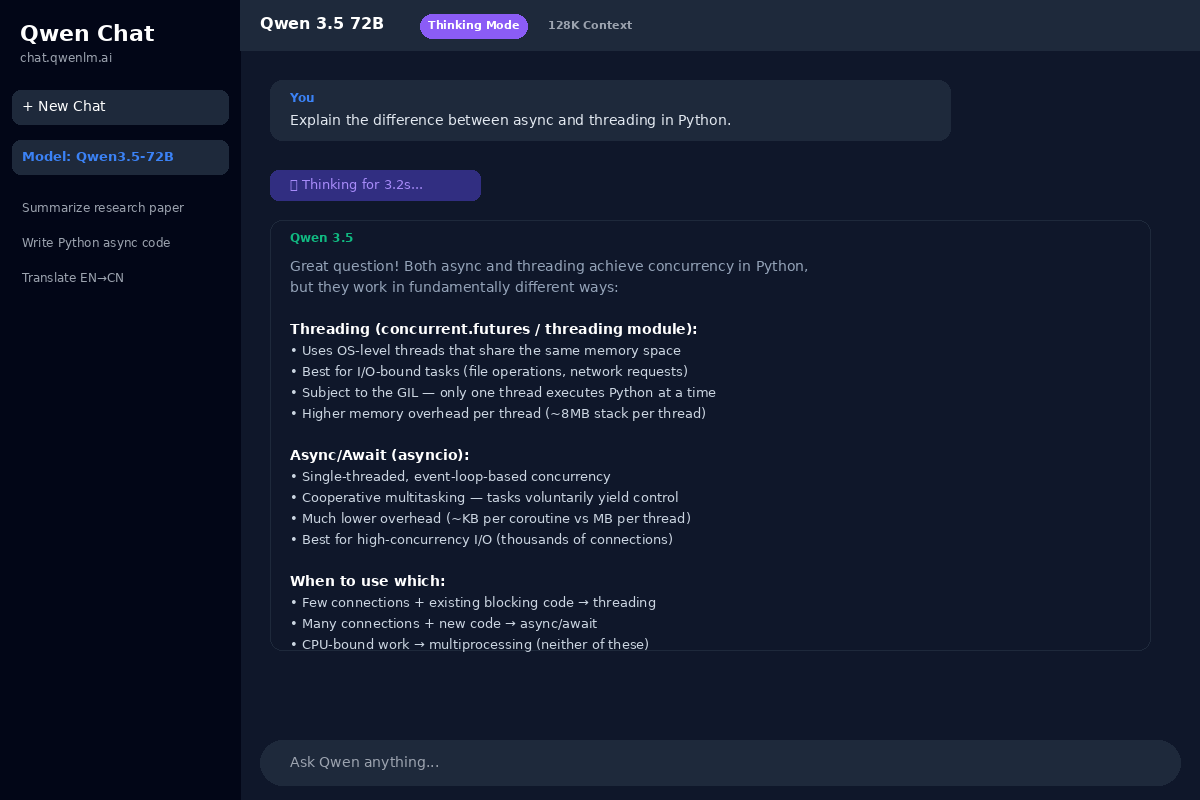Image resolution: width=1200 pixels, height=800 pixels.
Task: Open the "Summarize research paper" conversation
Action: [x=103, y=208]
